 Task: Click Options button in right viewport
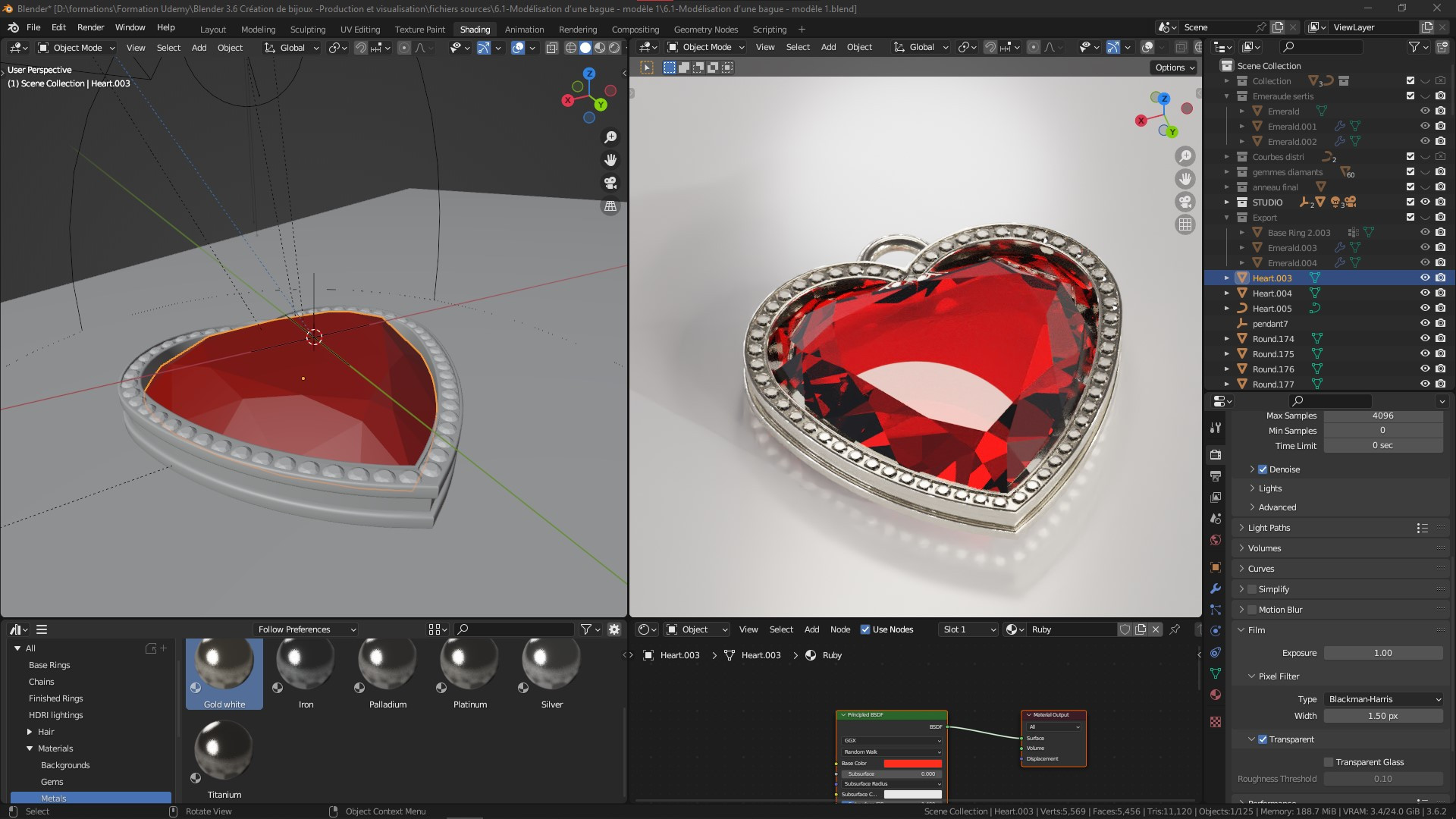click(x=1174, y=67)
